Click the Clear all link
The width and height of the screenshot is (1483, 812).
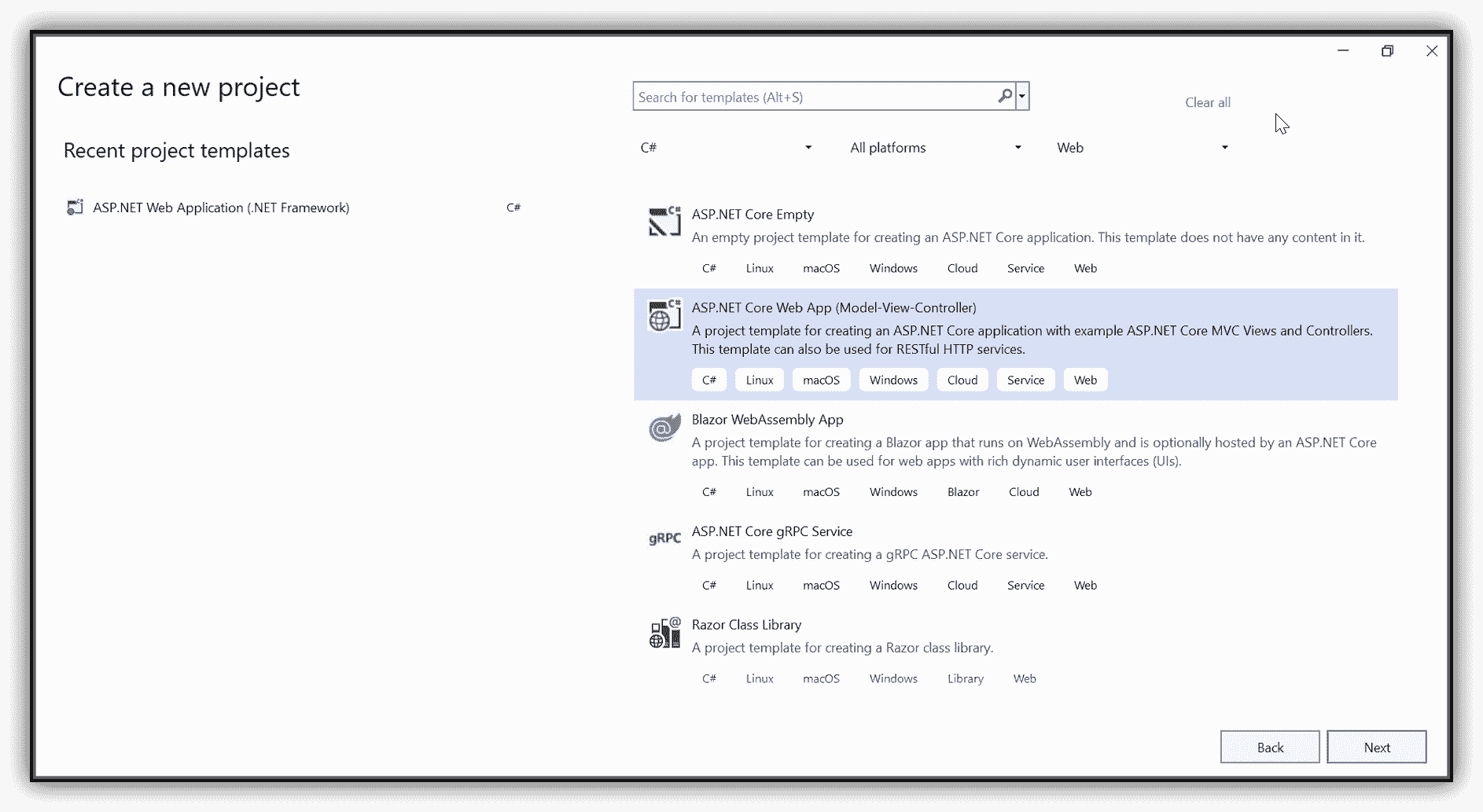click(1207, 102)
